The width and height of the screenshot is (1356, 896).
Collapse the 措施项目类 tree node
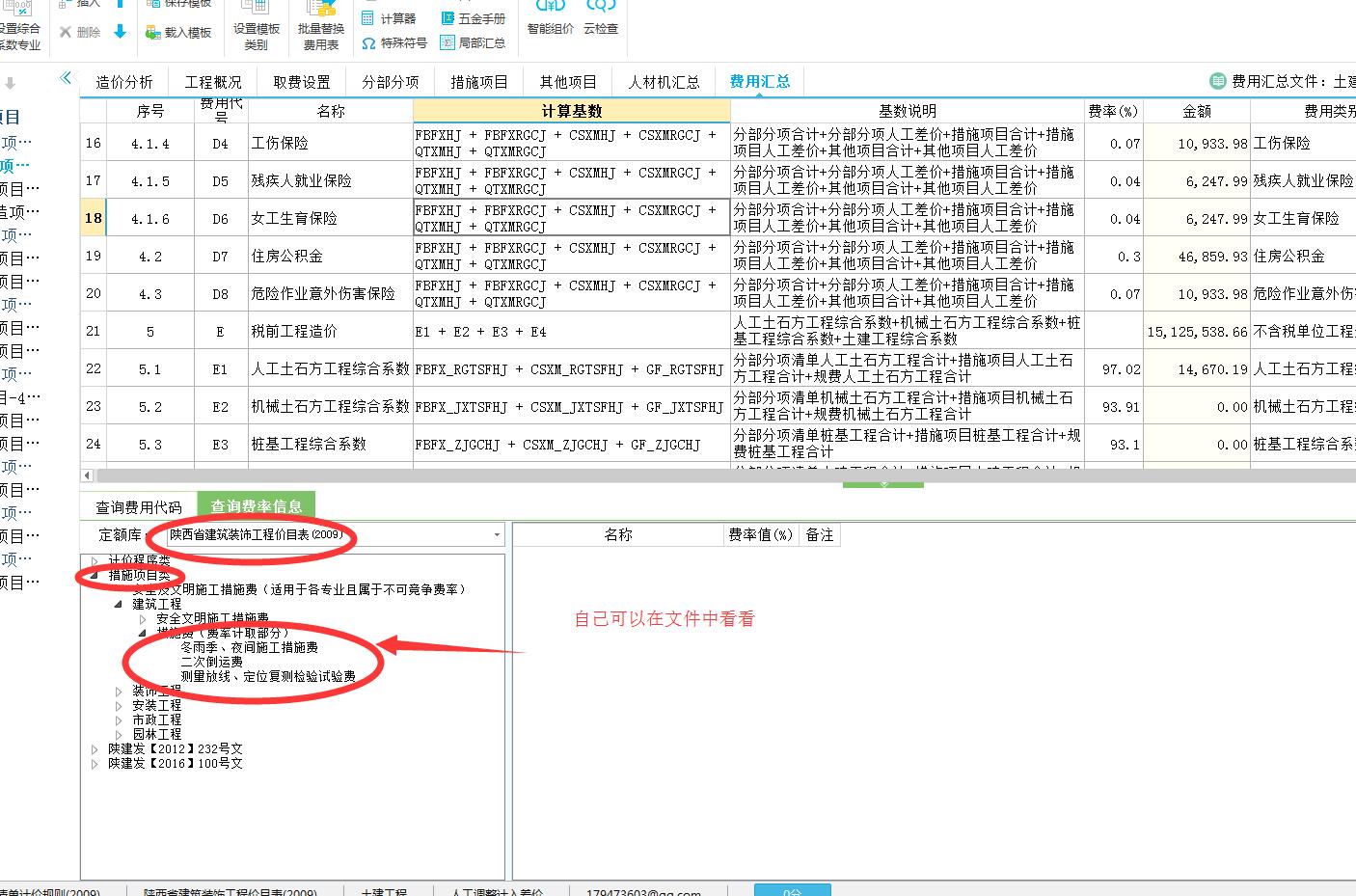pos(95,575)
